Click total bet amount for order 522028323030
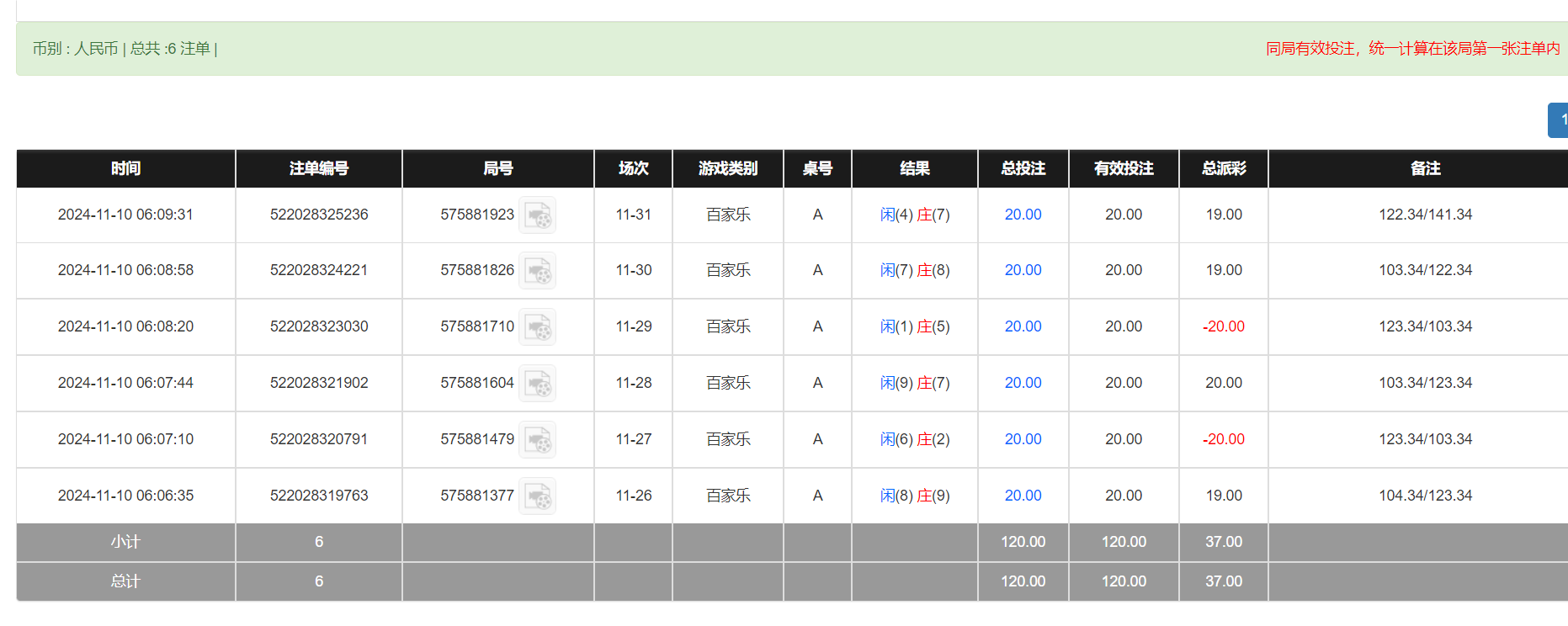1568x626 pixels. tap(1023, 326)
